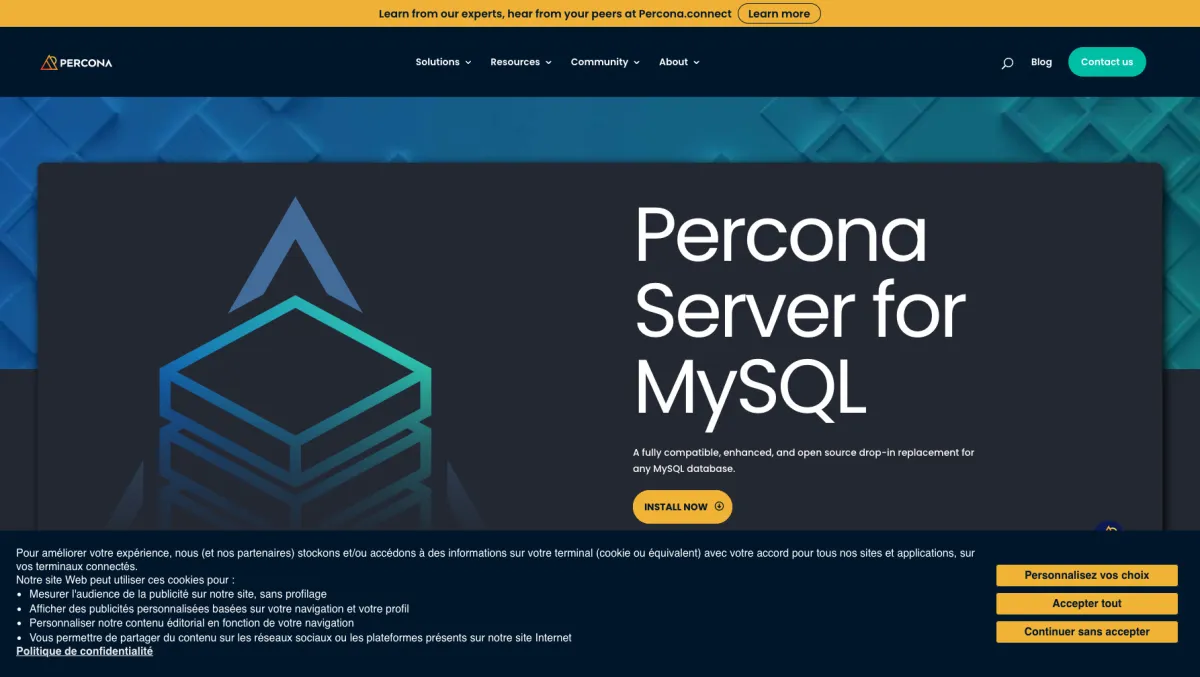Click the Contact us button
This screenshot has height=677, width=1200.
(x=1107, y=62)
